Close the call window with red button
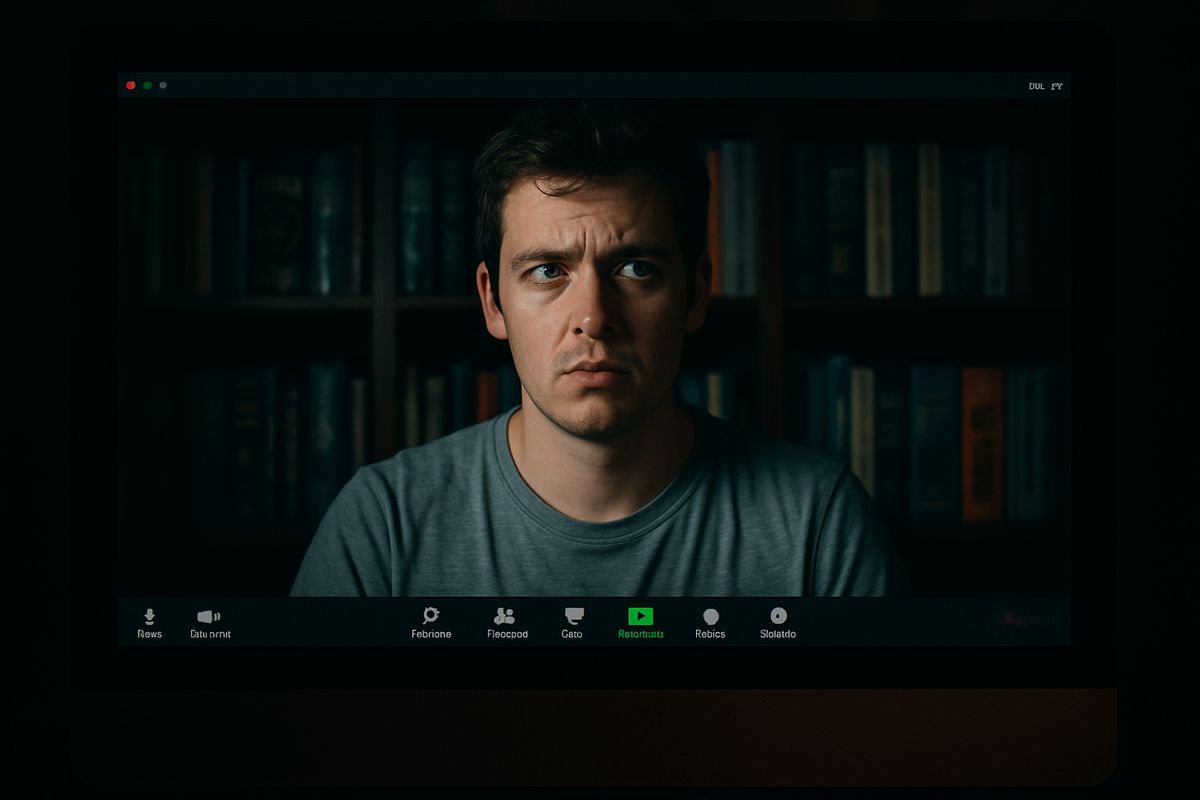The image size is (1200, 800). click(131, 86)
